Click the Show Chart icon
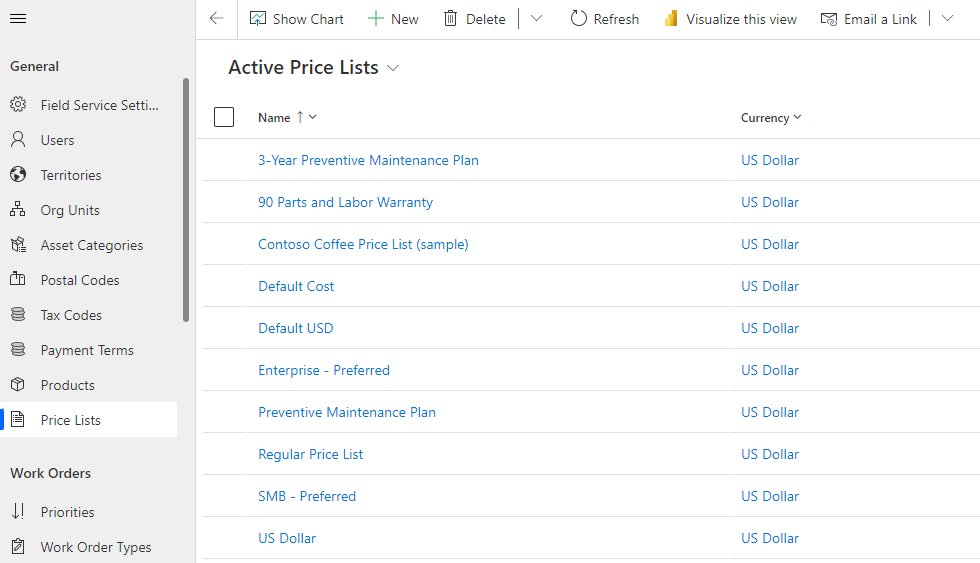 (258, 19)
